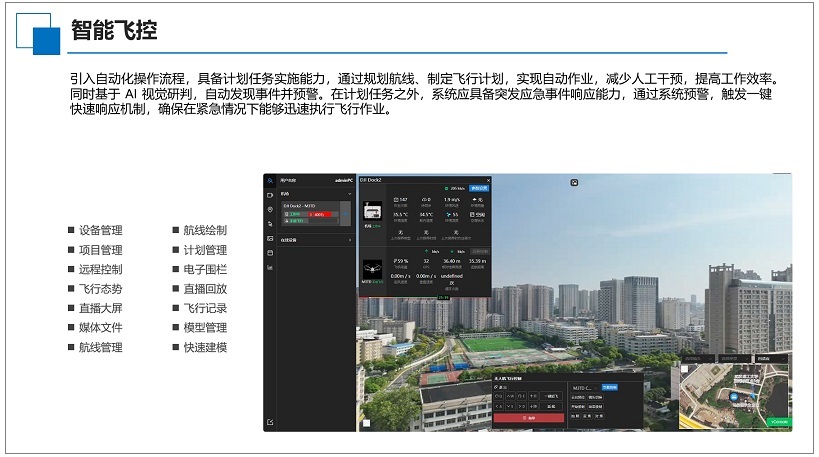819x457 pixels.
Task: Click the export icon at sidebar bottom
Action: [x=270, y=422]
